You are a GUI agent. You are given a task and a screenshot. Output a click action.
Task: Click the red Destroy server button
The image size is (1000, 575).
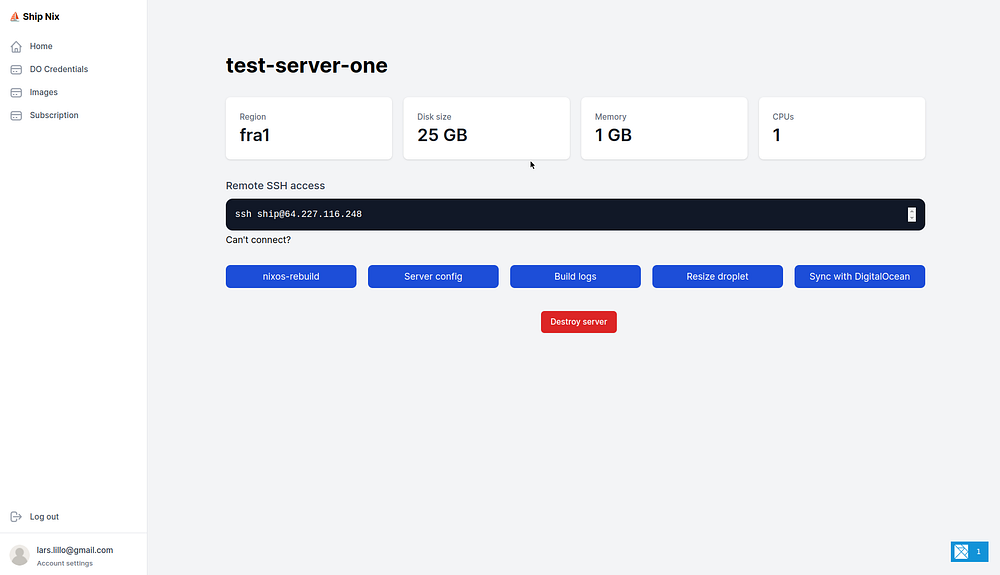(578, 322)
